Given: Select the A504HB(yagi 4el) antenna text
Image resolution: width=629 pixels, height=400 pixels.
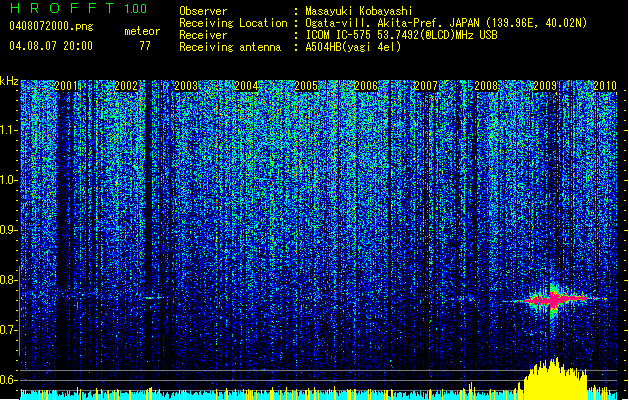Looking at the screenshot, I should pos(353,47).
